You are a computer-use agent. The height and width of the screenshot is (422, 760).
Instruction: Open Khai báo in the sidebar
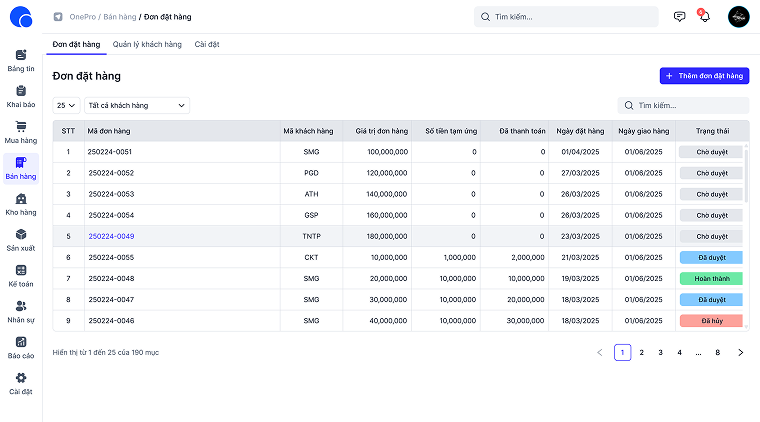point(21,91)
